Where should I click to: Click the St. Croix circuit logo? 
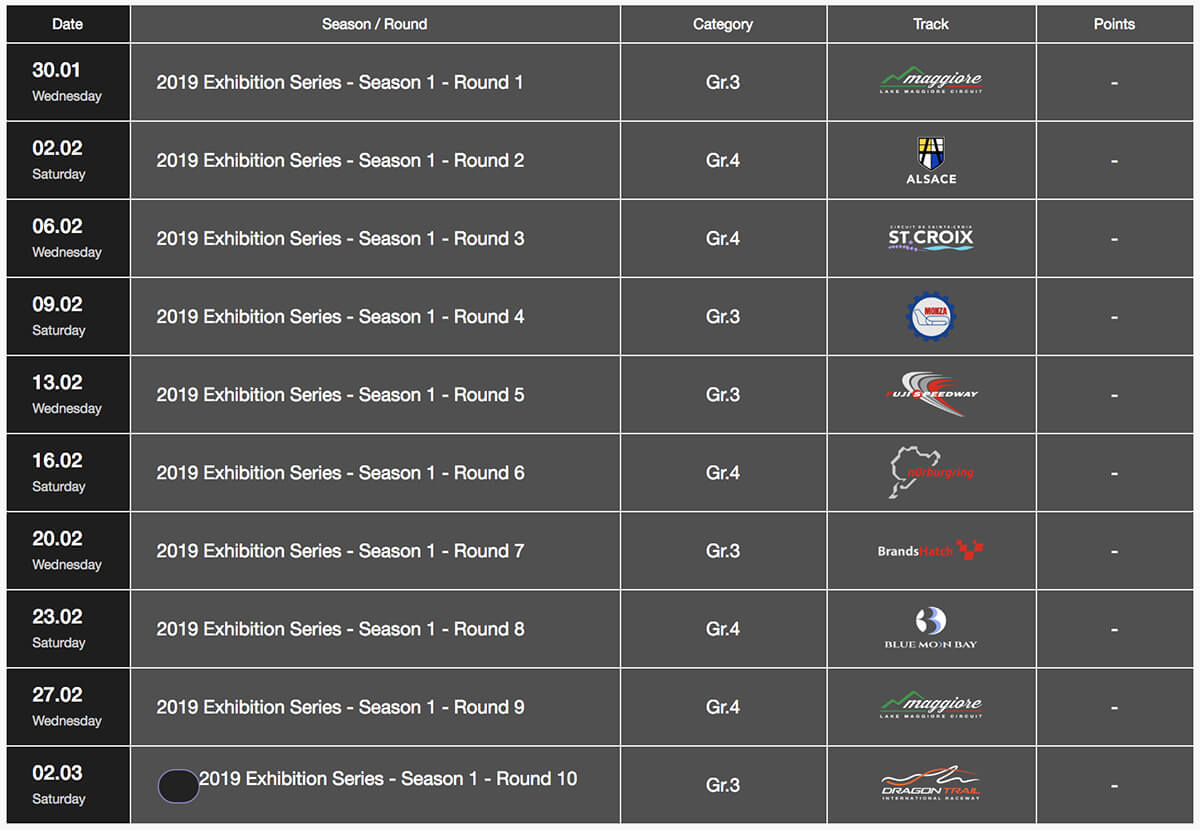[x=931, y=238]
